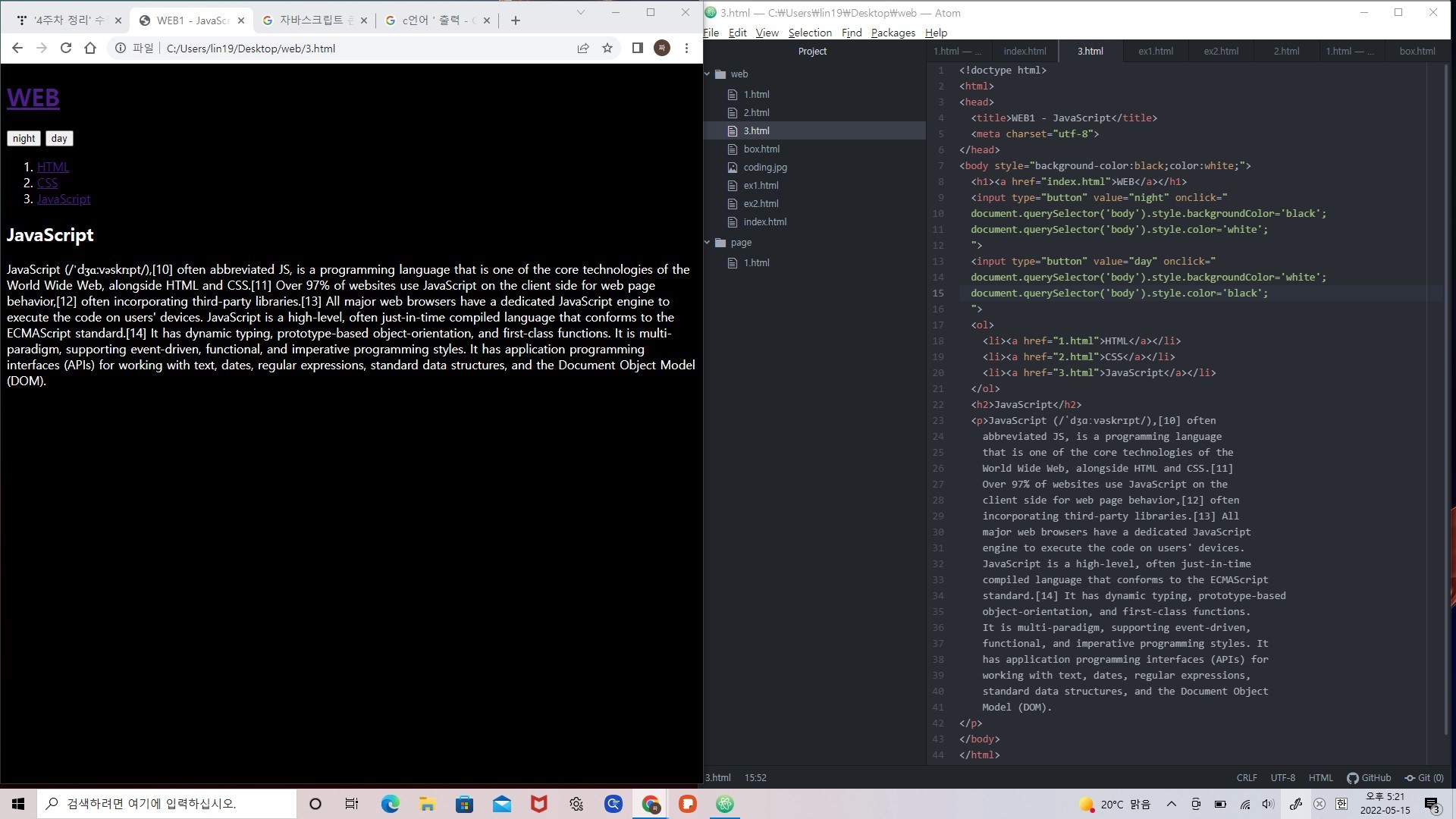Switch to the ex1.html editor tab

pyautogui.click(x=1155, y=51)
